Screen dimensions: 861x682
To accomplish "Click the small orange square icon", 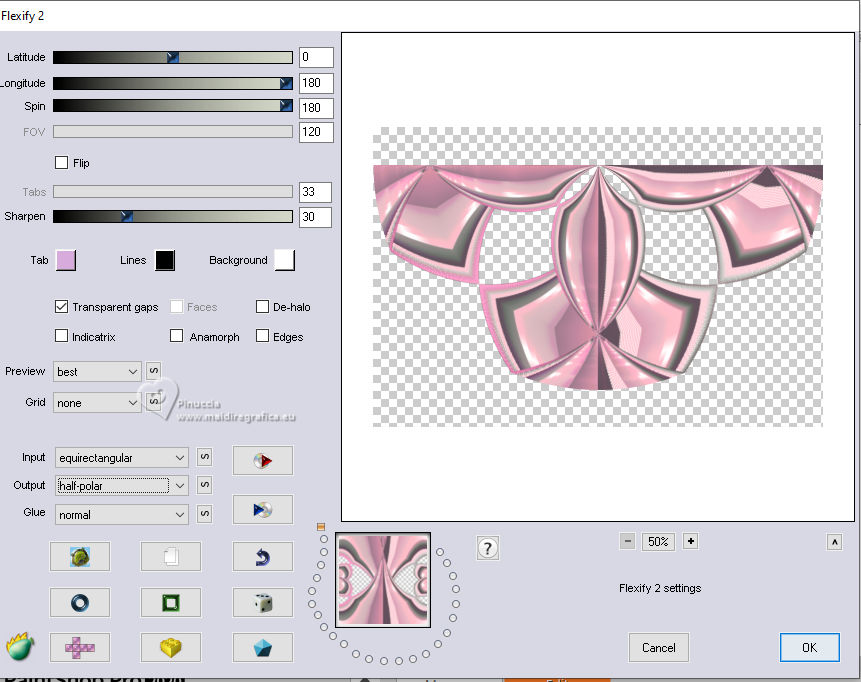I will [321, 527].
